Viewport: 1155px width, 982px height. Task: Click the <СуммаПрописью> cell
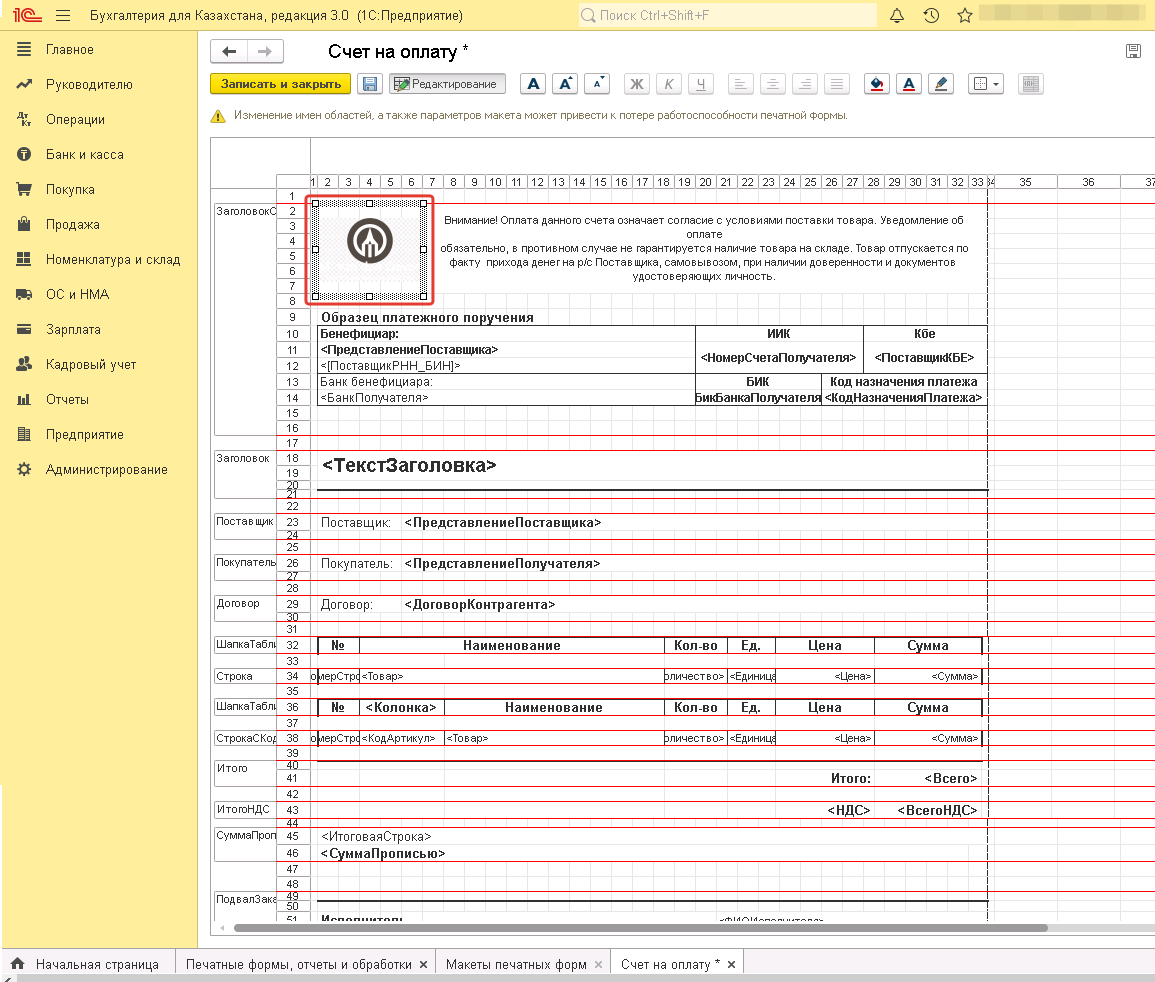coord(383,854)
